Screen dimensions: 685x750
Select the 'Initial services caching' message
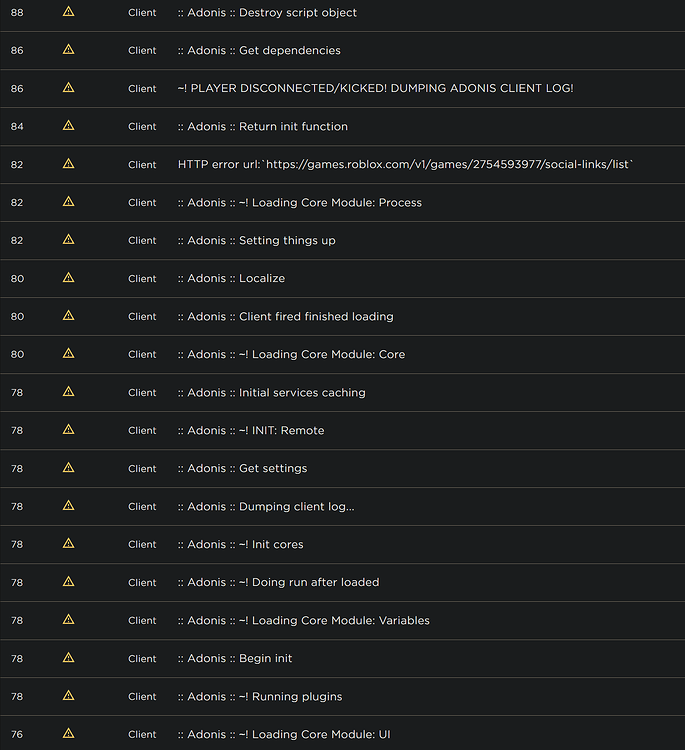(x=272, y=392)
